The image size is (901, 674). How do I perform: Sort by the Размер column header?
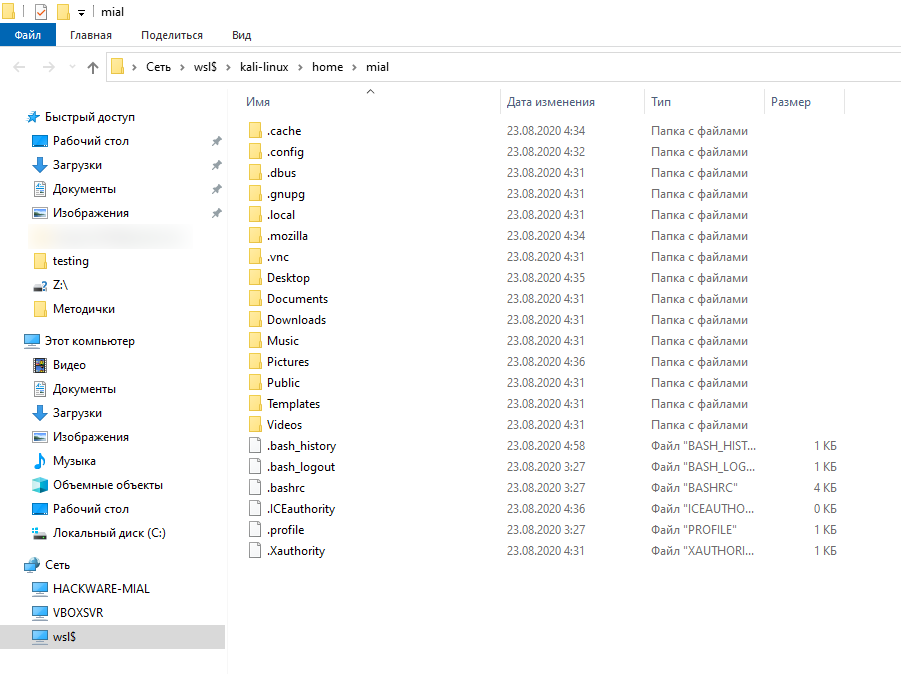[791, 102]
